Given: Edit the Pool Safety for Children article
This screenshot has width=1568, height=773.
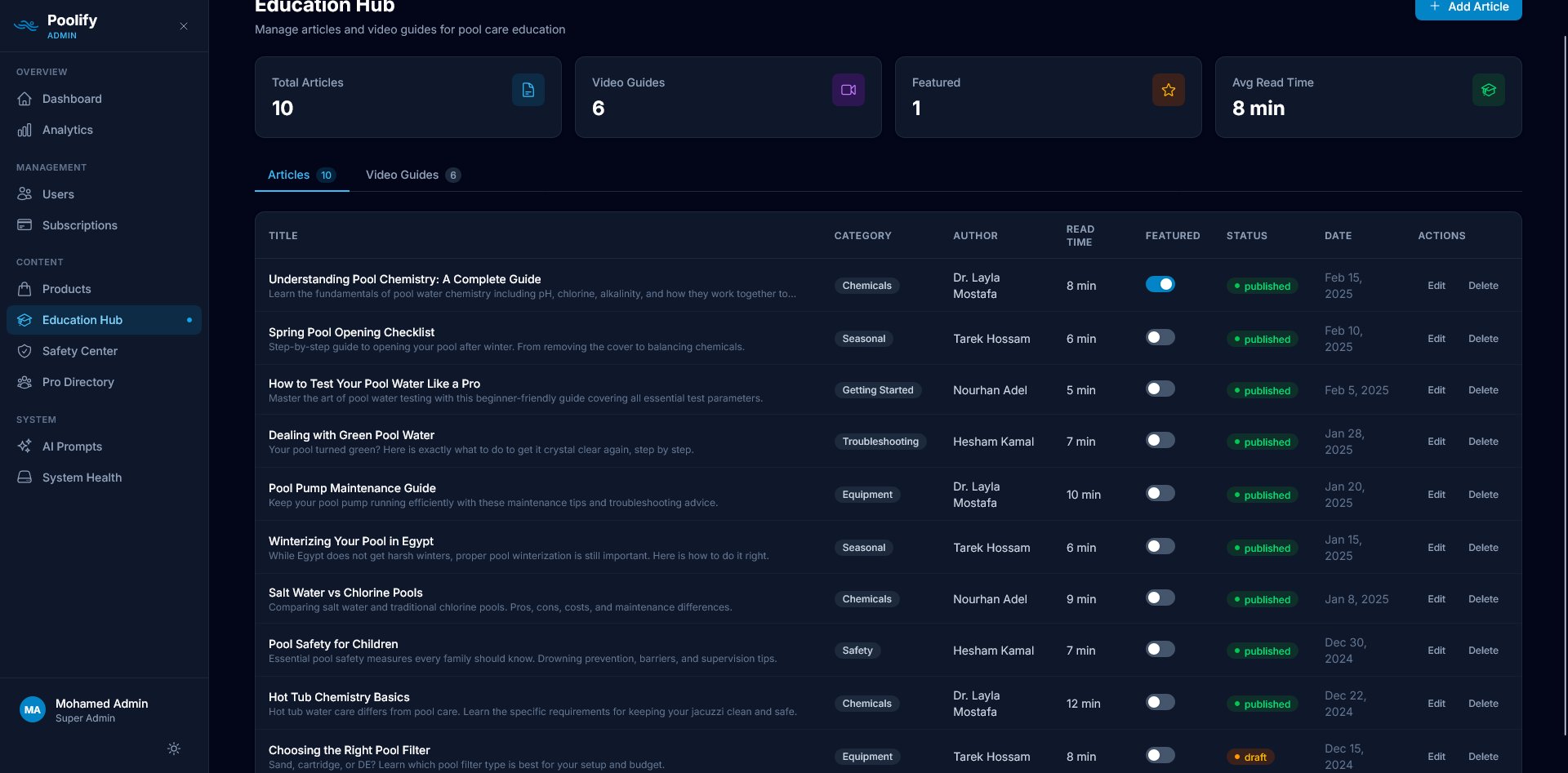Looking at the screenshot, I should click(1437, 651).
